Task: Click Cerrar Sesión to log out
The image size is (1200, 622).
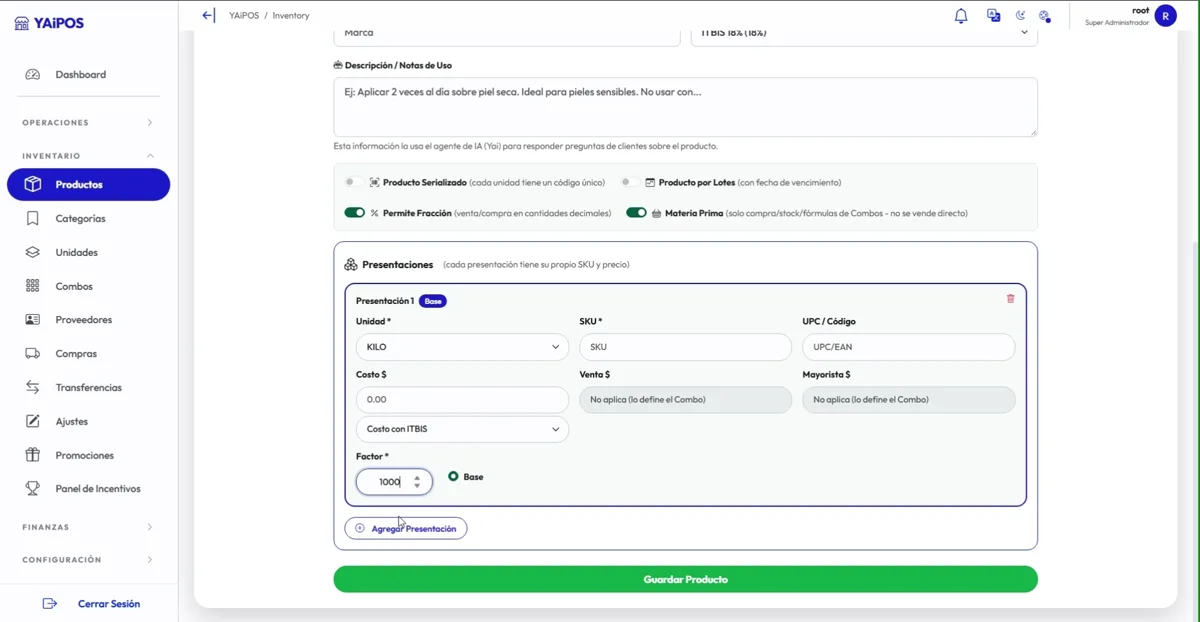Action: point(91,604)
